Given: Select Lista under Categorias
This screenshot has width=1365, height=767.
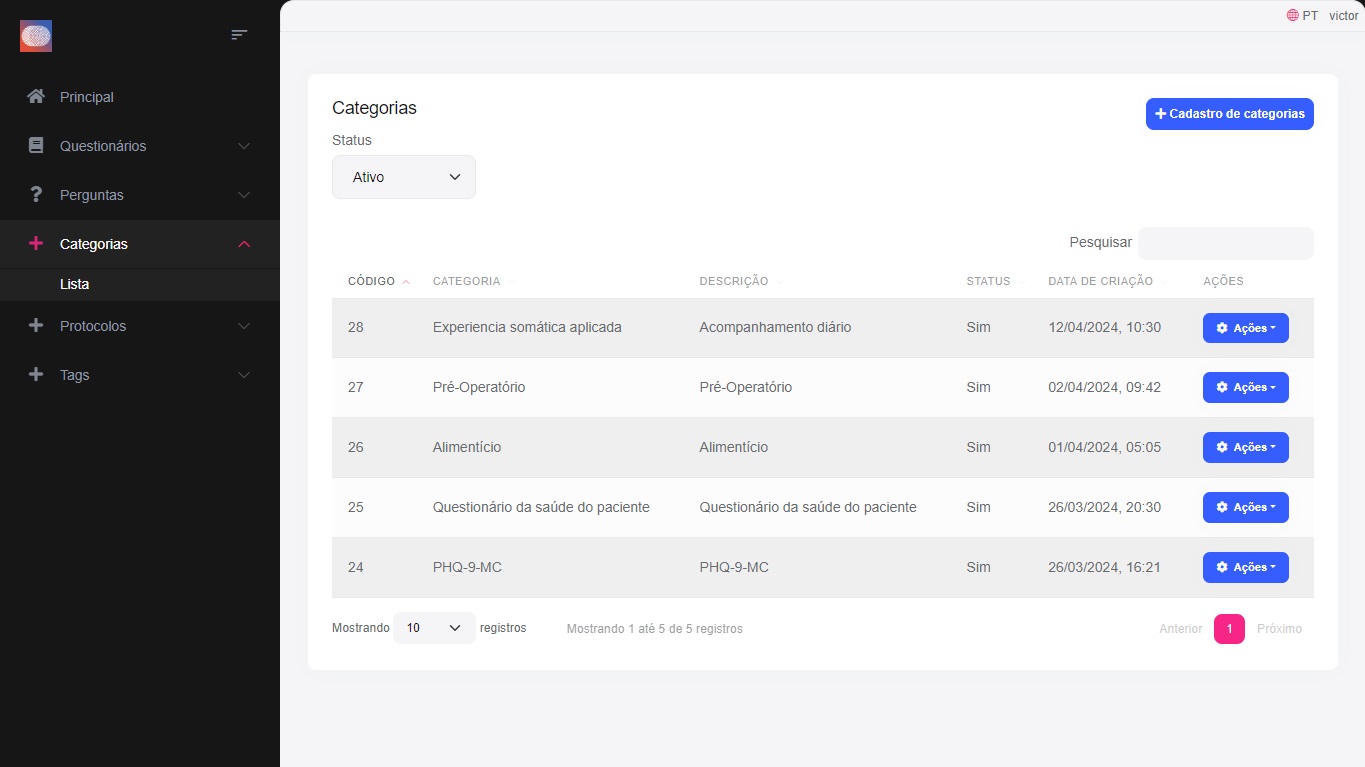Looking at the screenshot, I should tap(75, 284).
